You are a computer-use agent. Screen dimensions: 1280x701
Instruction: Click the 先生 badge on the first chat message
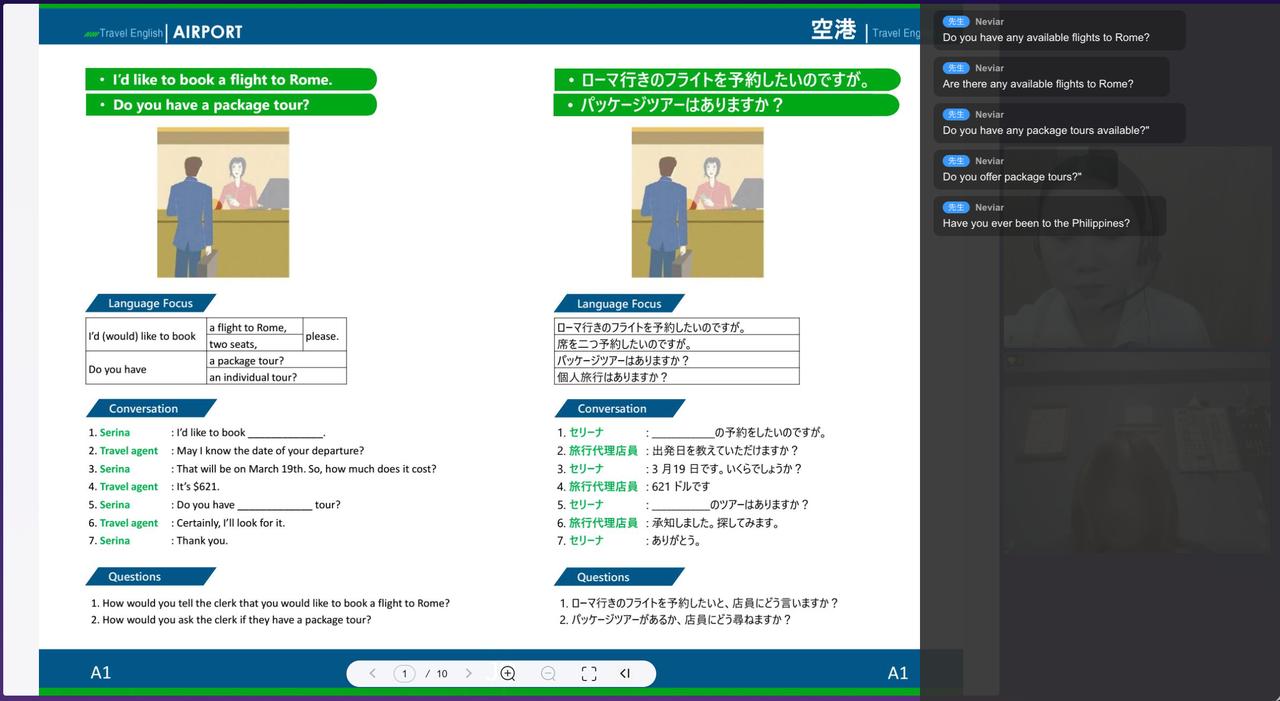point(956,21)
